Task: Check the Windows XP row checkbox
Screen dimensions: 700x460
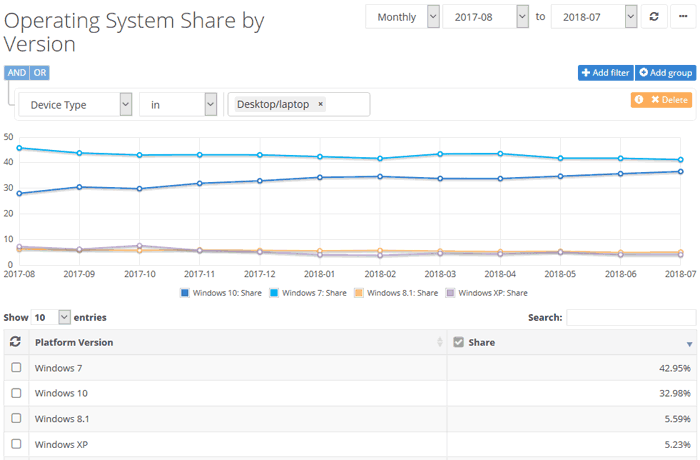Action: (16, 444)
